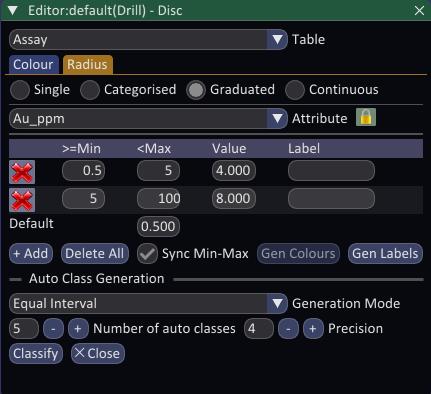Screen dimensions: 431x394
Task: Click the Delete All button
Action: pyautogui.click(x=95, y=254)
